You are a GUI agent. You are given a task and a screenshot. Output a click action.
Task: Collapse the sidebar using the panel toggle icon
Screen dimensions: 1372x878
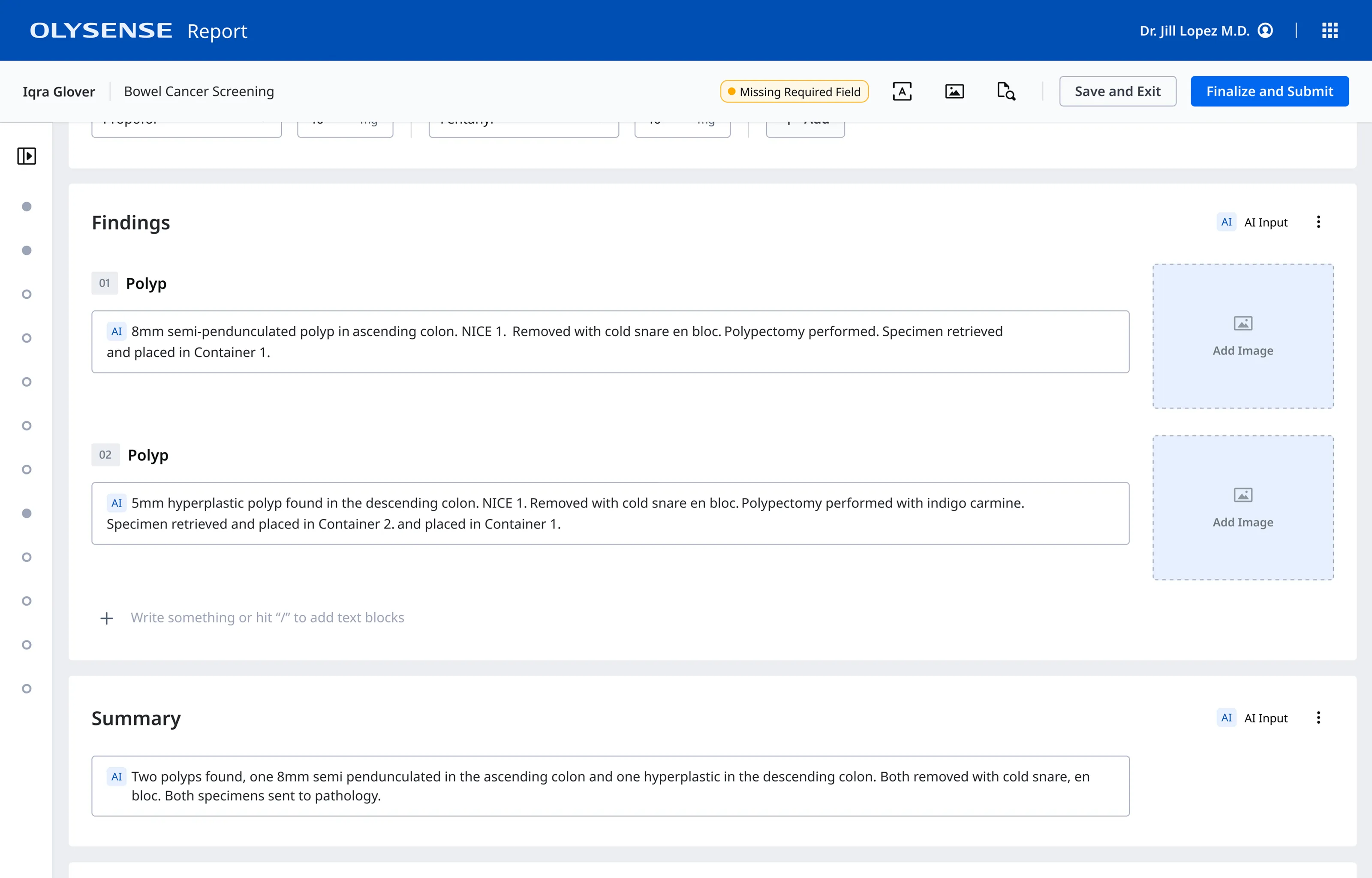click(26, 156)
